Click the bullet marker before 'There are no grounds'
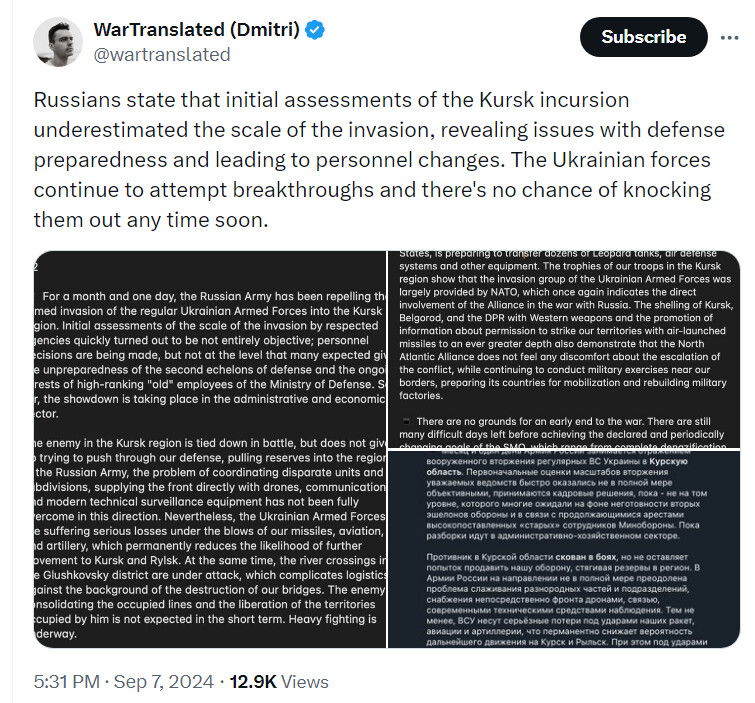The image size is (755, 703). (x=406, y=421)
